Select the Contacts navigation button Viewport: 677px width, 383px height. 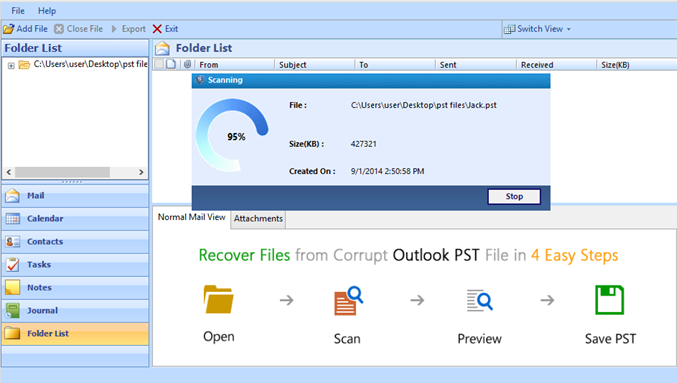(x=75, y=241)
